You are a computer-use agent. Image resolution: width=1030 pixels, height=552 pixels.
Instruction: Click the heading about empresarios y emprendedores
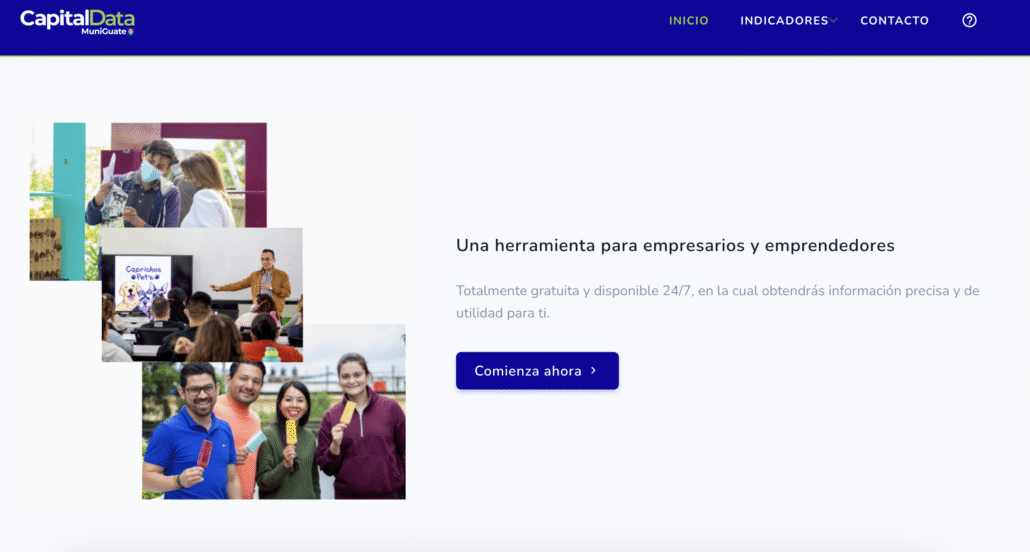point(675,245)
